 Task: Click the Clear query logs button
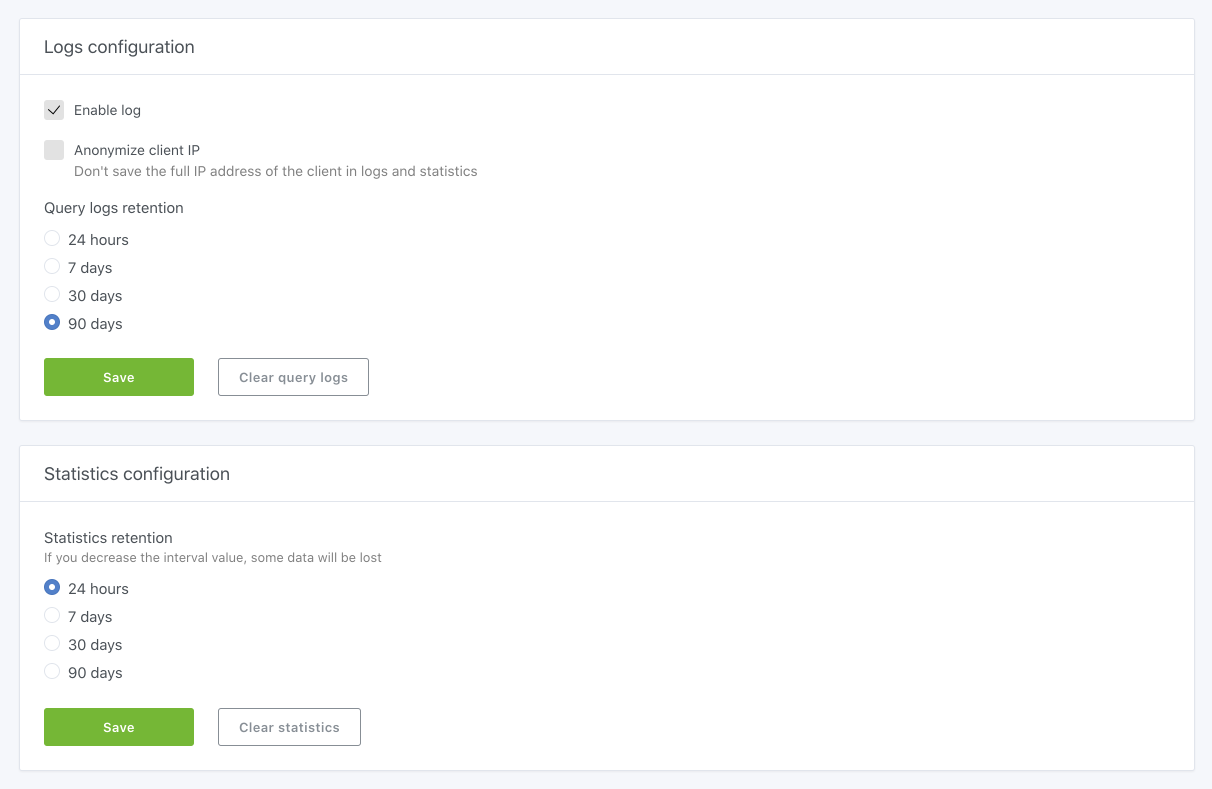click(293, 377)
